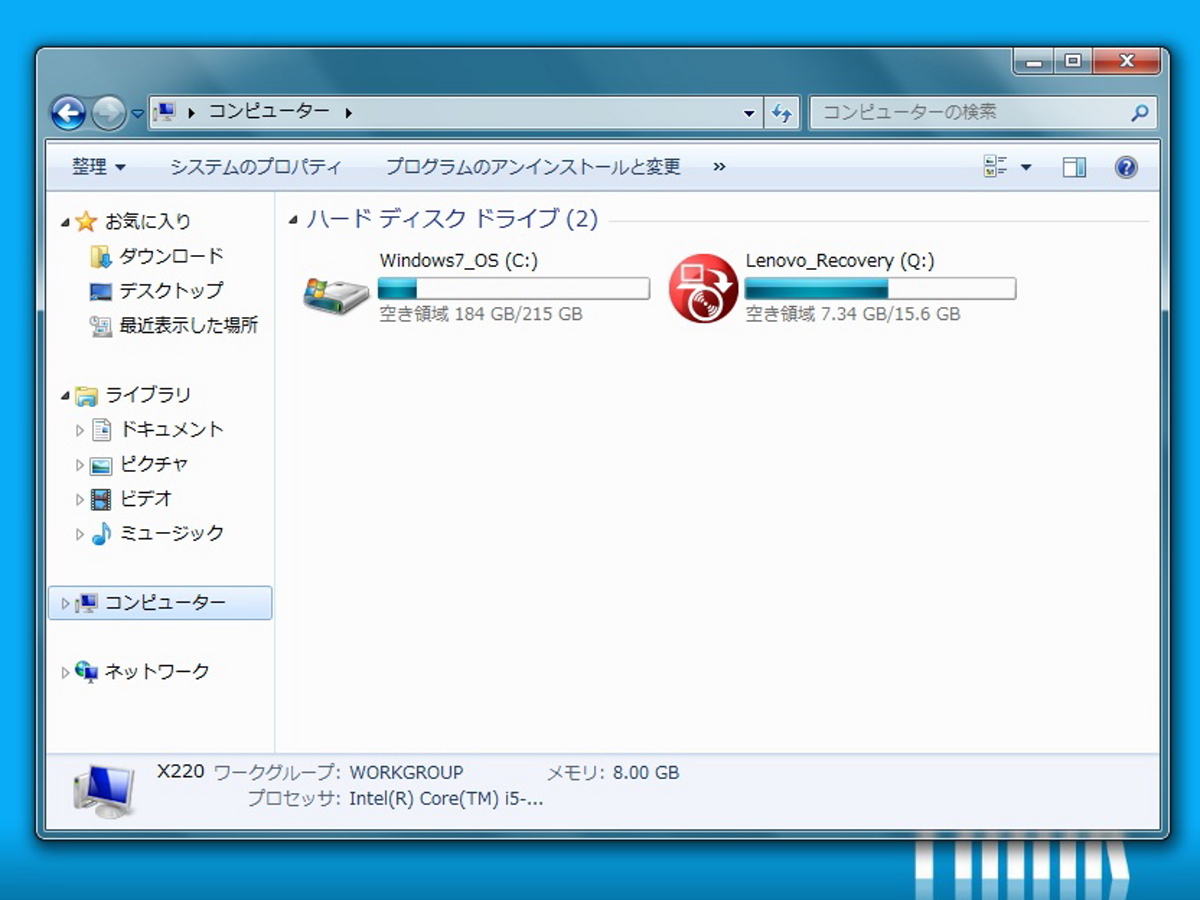Collapse the ライブラリ section
Screen dimensions: 1200x900
tap(65, 396)
